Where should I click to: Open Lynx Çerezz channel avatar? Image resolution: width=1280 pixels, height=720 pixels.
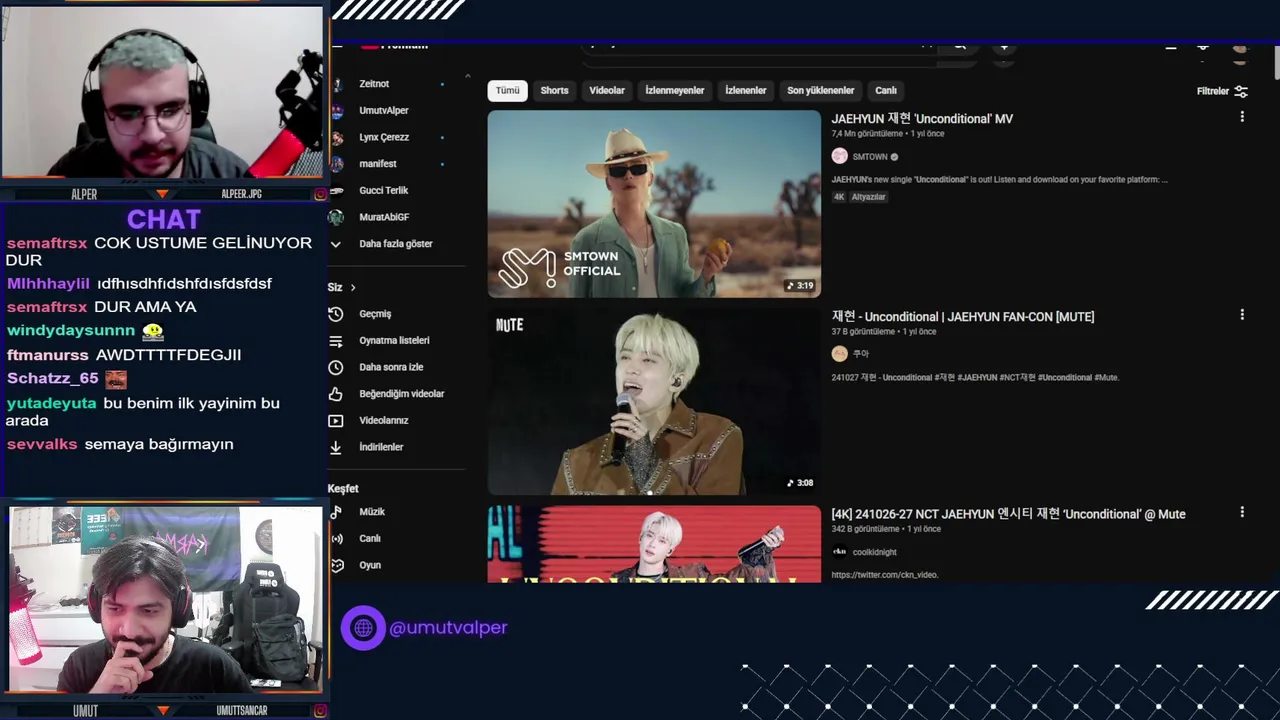point(337,137)
